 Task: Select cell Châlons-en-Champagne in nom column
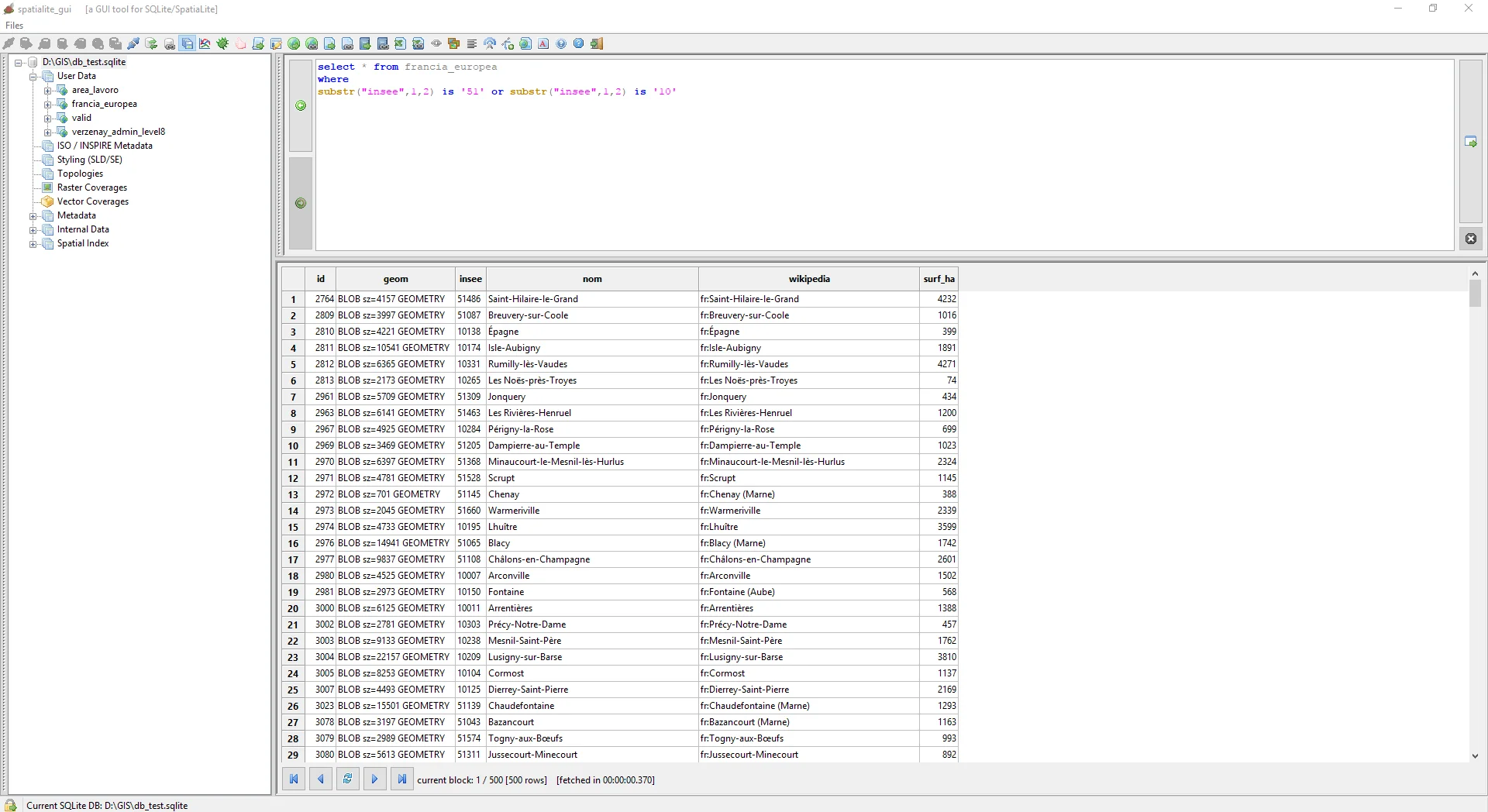[x=592, y=559]
